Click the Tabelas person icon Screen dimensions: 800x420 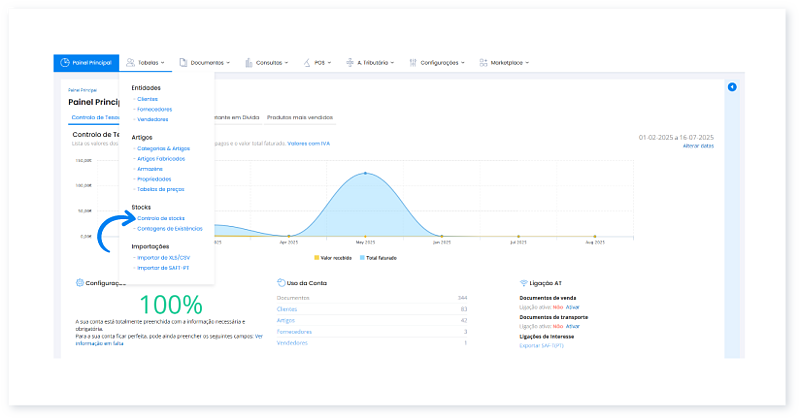[x=131, y=62]
